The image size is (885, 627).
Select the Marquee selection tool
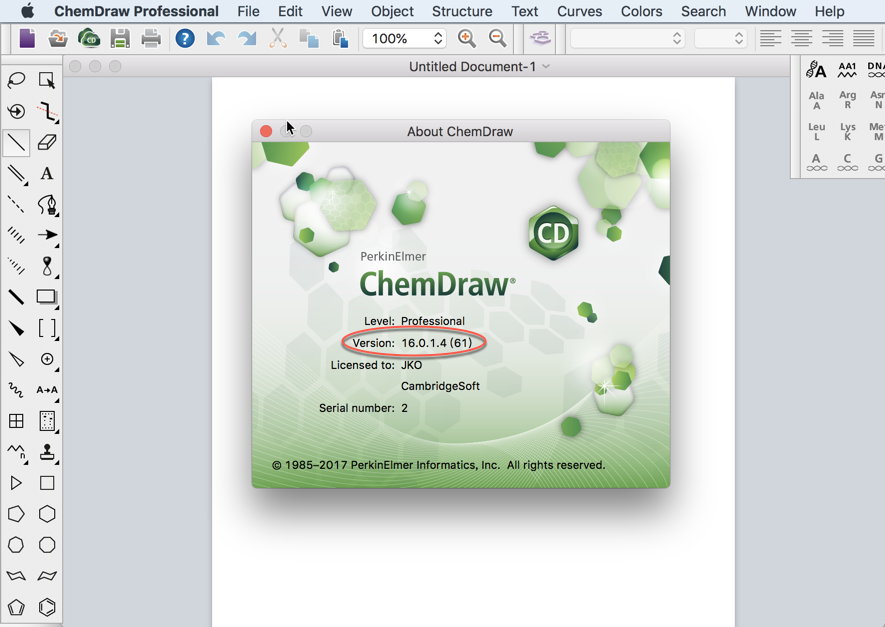(x=46, y=80)
